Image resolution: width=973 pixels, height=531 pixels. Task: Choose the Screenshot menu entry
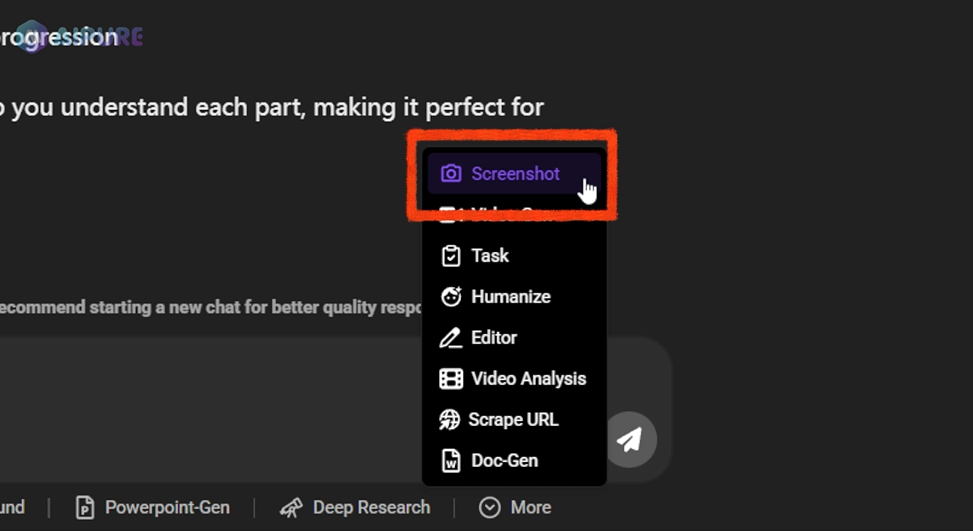(514, 174)
